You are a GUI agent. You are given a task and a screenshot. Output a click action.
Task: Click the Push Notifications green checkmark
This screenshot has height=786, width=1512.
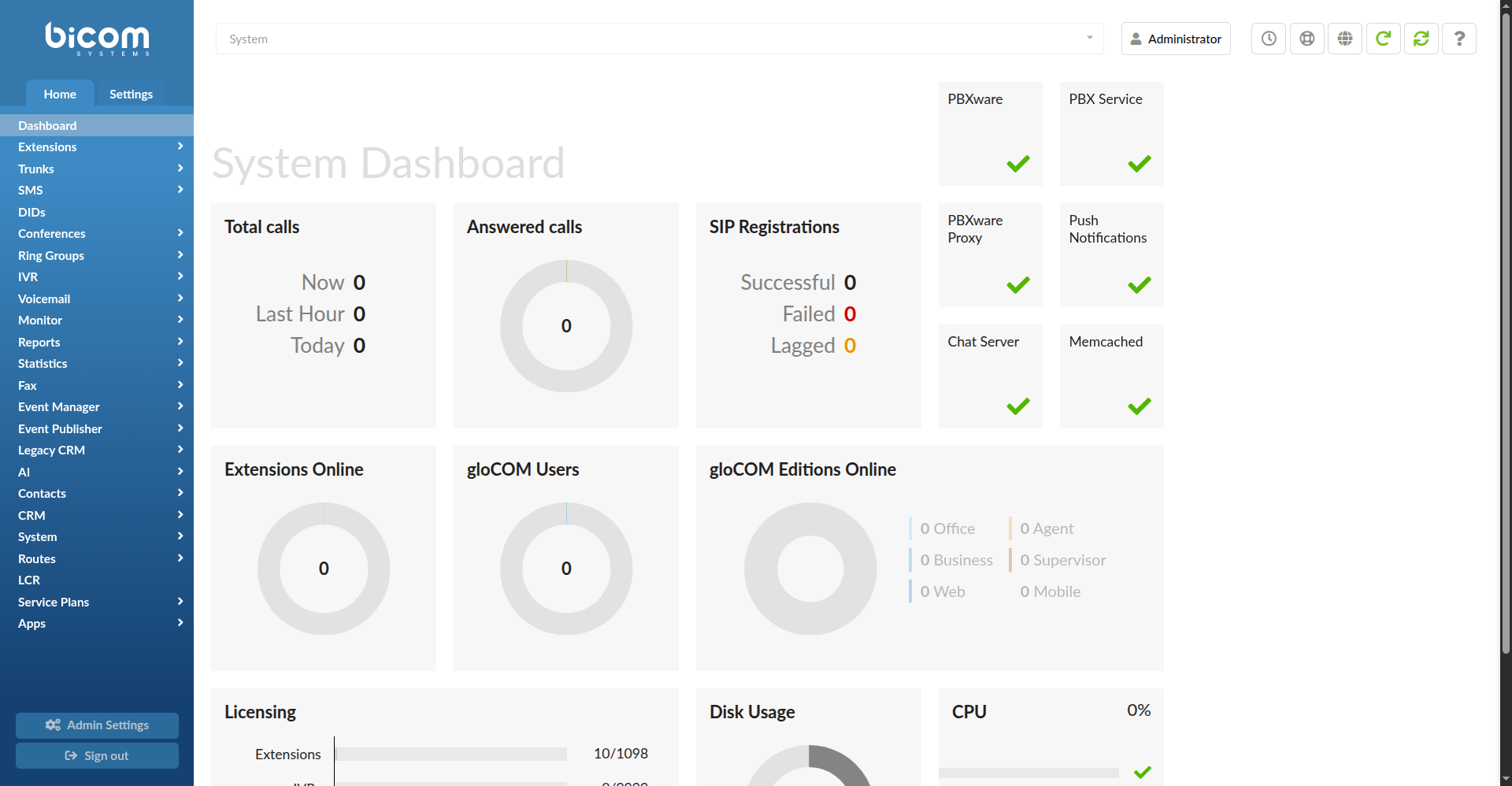pos(1140,285)
